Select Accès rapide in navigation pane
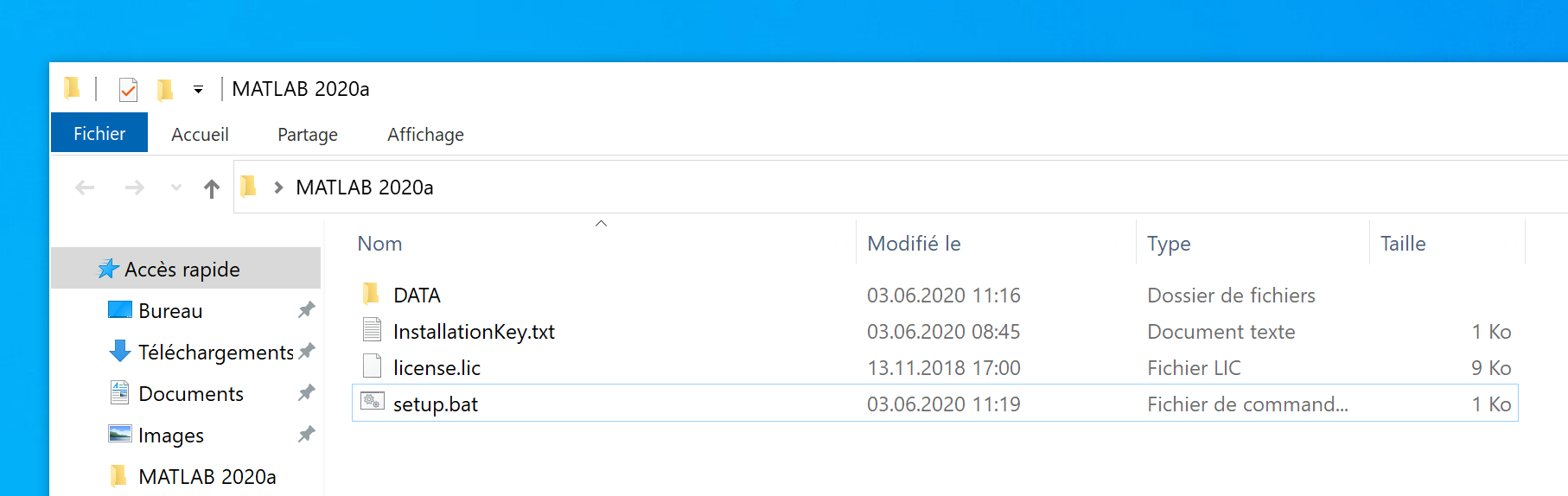Viewport: 1568px width, 496px height. coord(182,270)
